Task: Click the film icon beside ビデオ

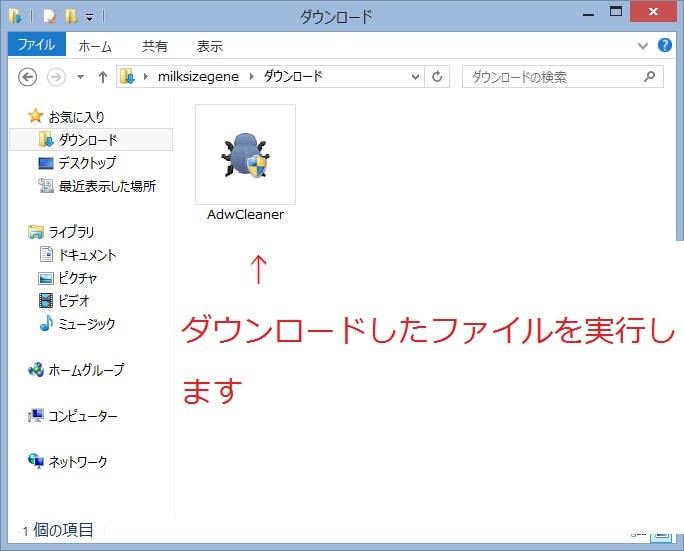Action: [x=45, y=301]
